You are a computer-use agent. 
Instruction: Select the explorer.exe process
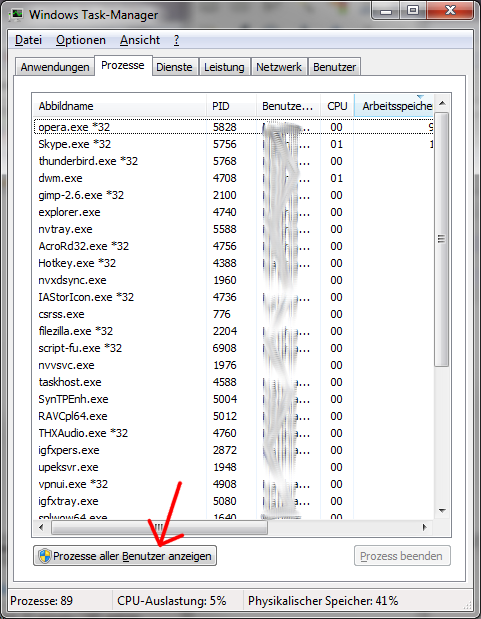pyautogui.click(x=233, y=212)
